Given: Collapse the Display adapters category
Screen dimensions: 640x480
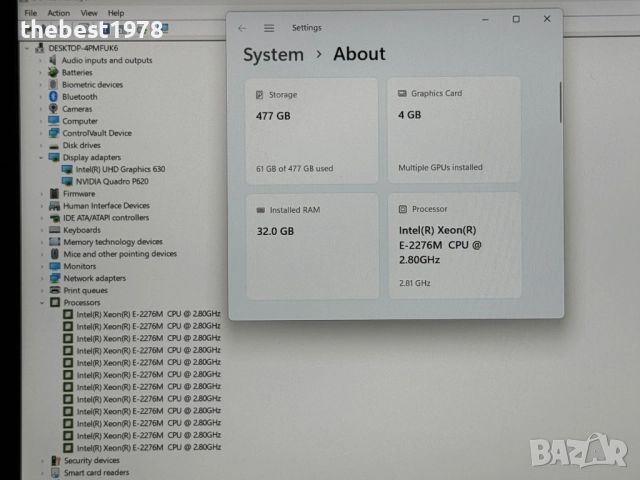Looking at the screenshot, I should click(41, 157).
